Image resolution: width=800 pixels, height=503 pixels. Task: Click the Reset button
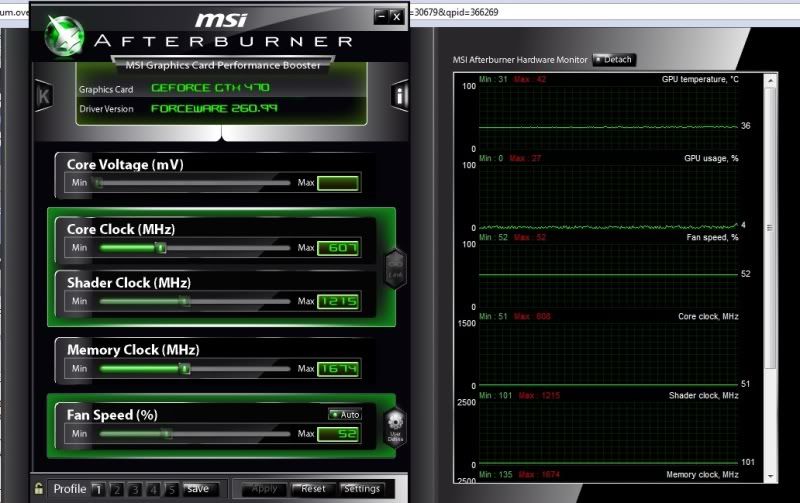313,489
